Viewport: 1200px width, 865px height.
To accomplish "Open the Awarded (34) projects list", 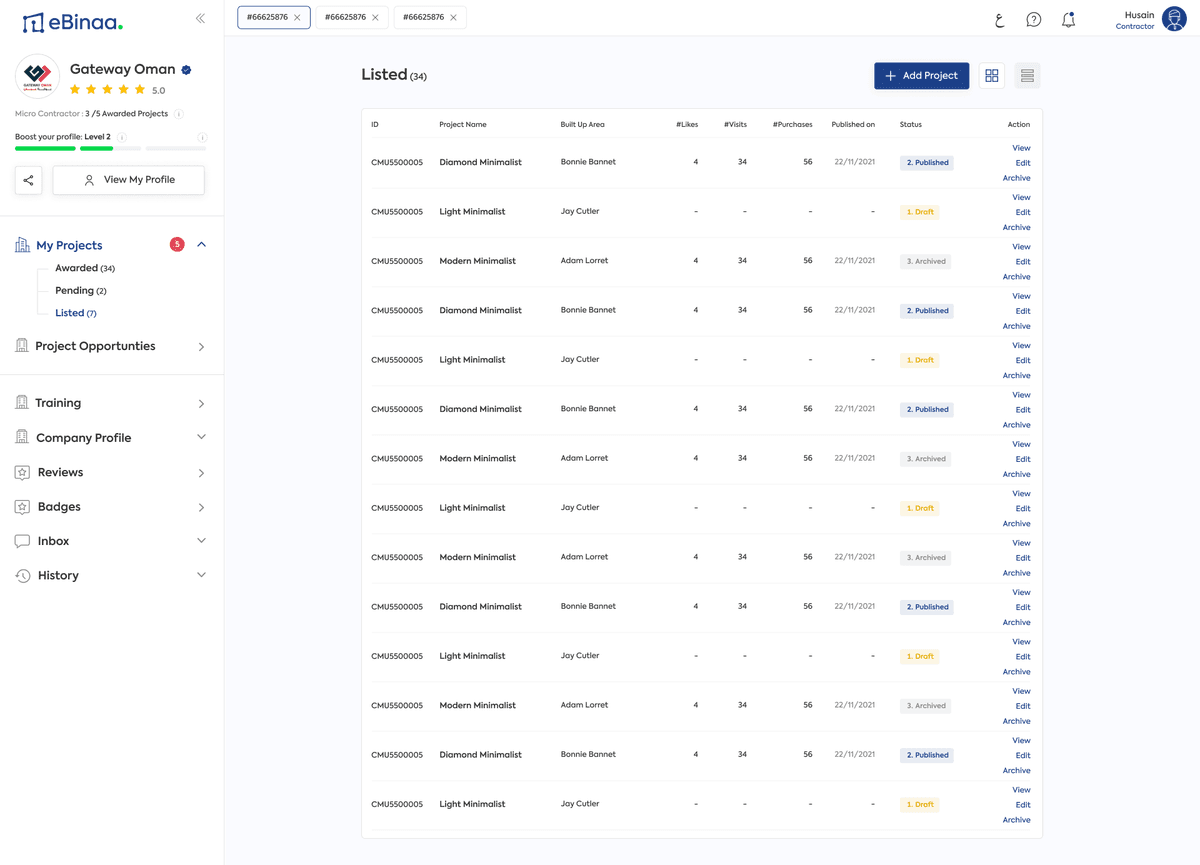I will 85,268.
